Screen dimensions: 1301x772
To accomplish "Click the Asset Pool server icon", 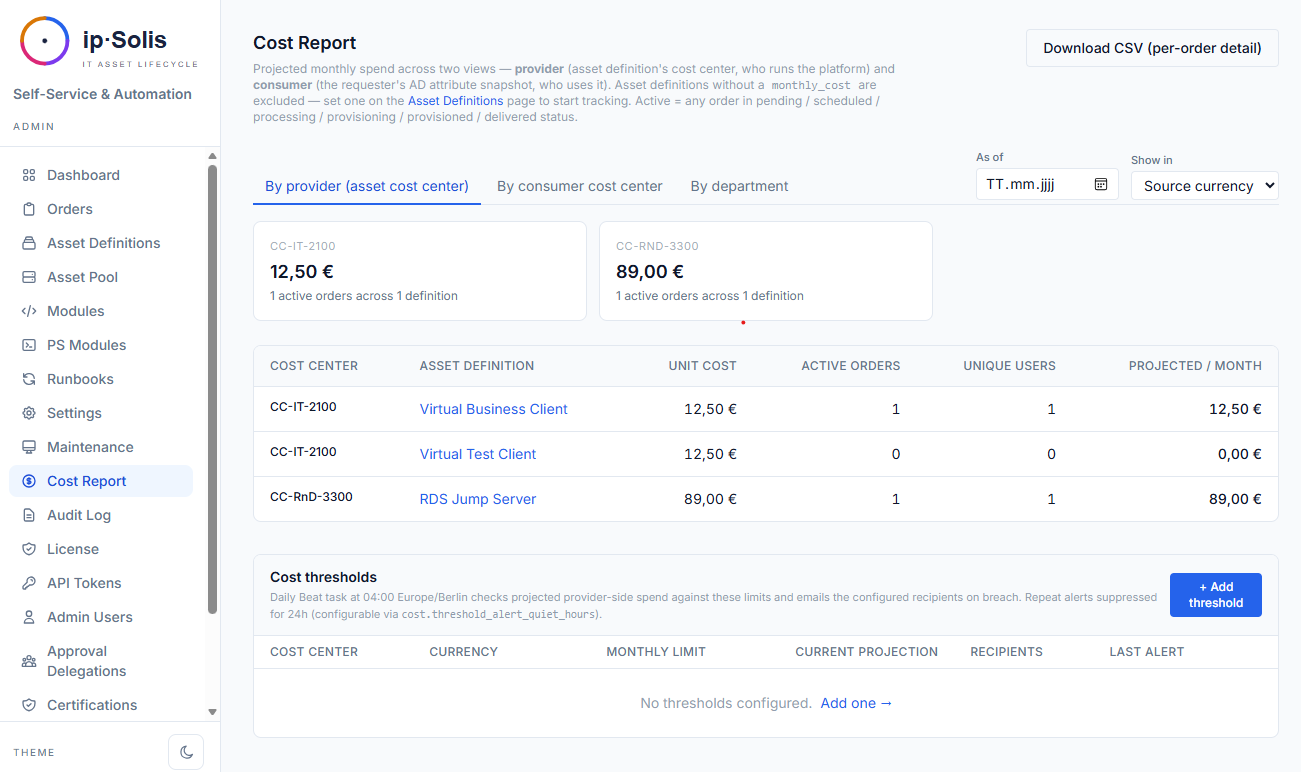I will point(29,277).
